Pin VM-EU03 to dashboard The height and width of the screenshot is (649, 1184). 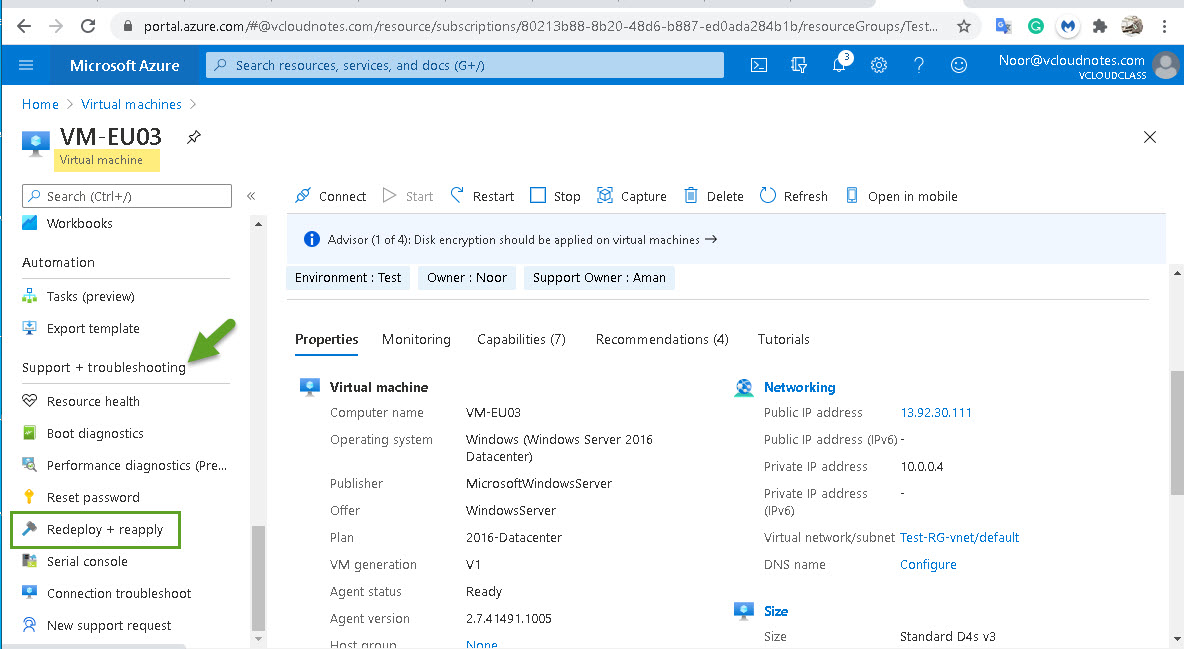194,136
